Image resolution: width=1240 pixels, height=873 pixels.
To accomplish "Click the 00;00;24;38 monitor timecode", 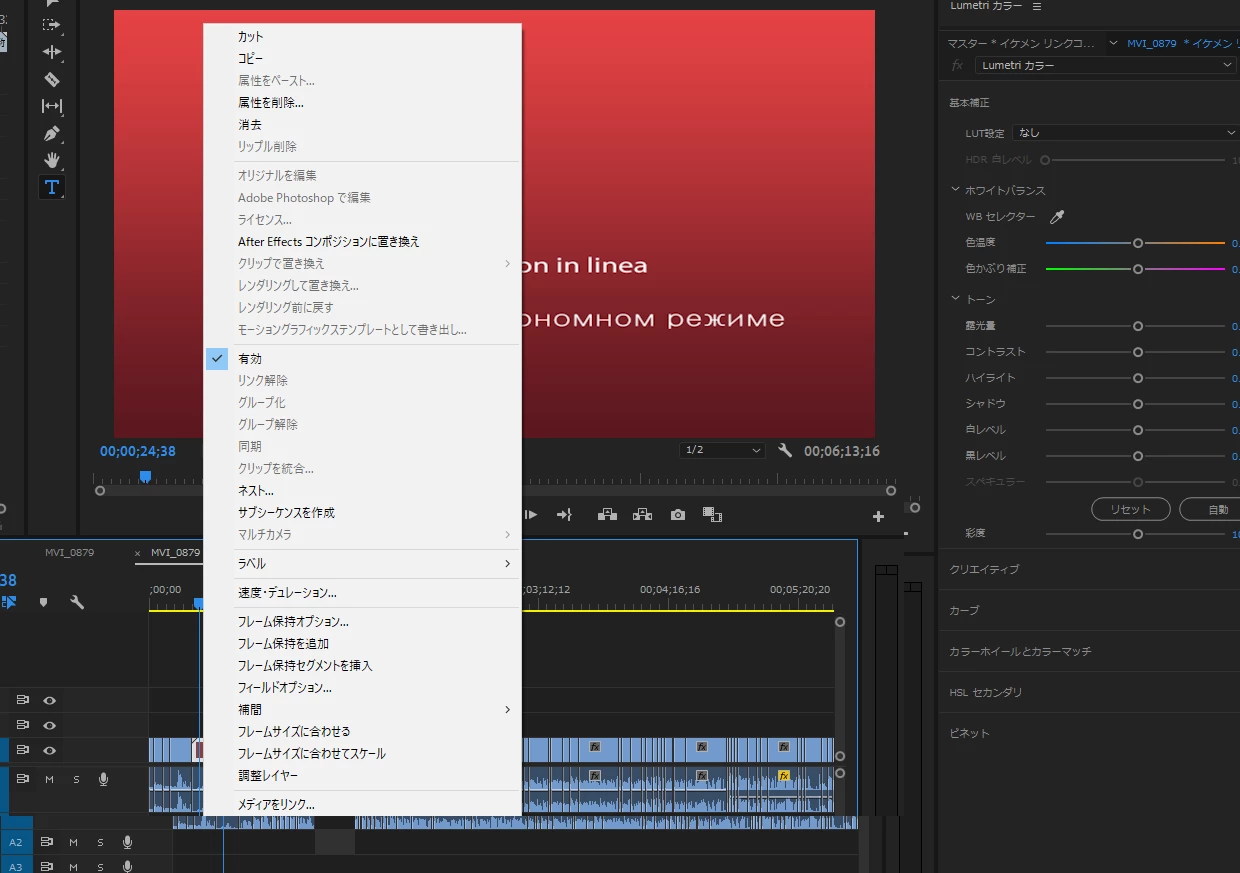I will [x=138, y=451].
